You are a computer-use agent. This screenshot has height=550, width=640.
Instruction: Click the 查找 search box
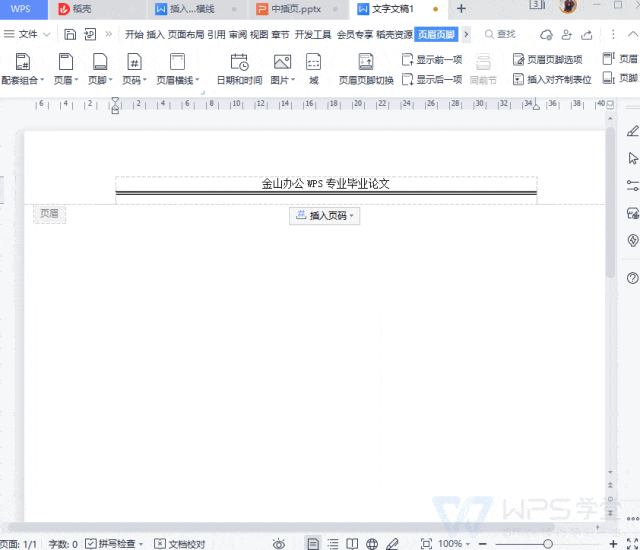tap(500, 34)
